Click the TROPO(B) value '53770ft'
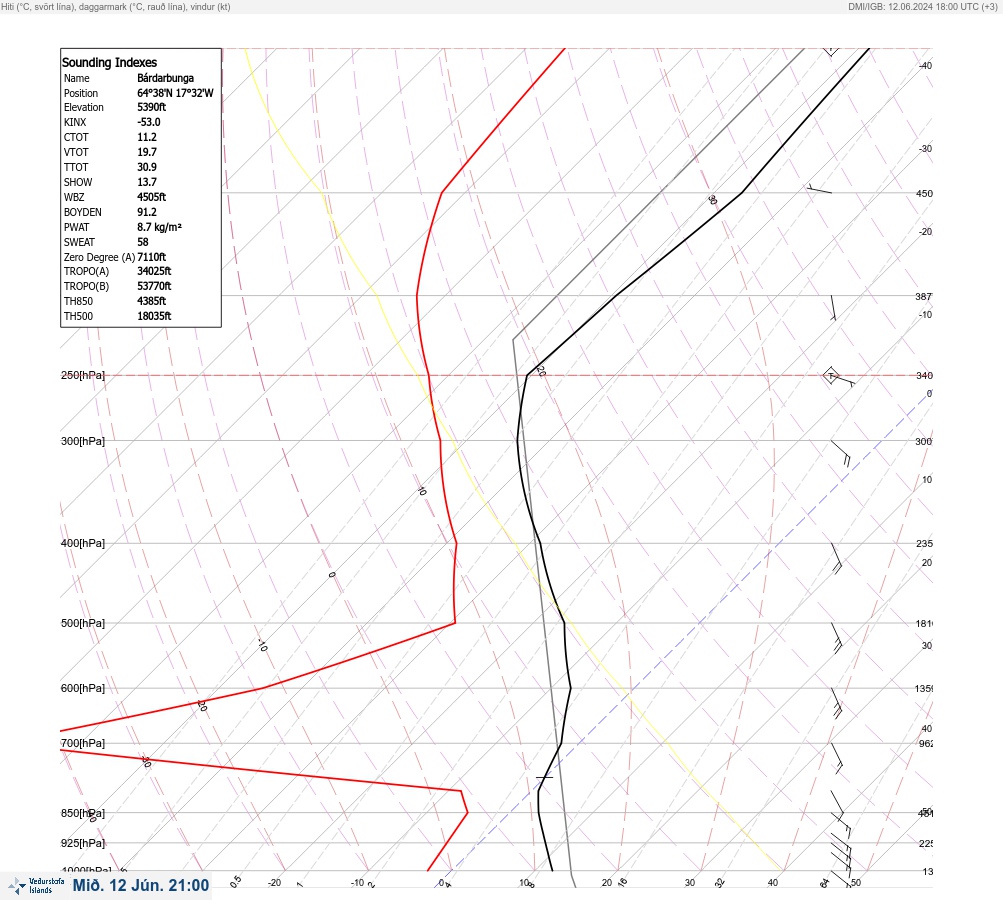1003x900 pixels. pyautogui.click(x=154, y=286)
